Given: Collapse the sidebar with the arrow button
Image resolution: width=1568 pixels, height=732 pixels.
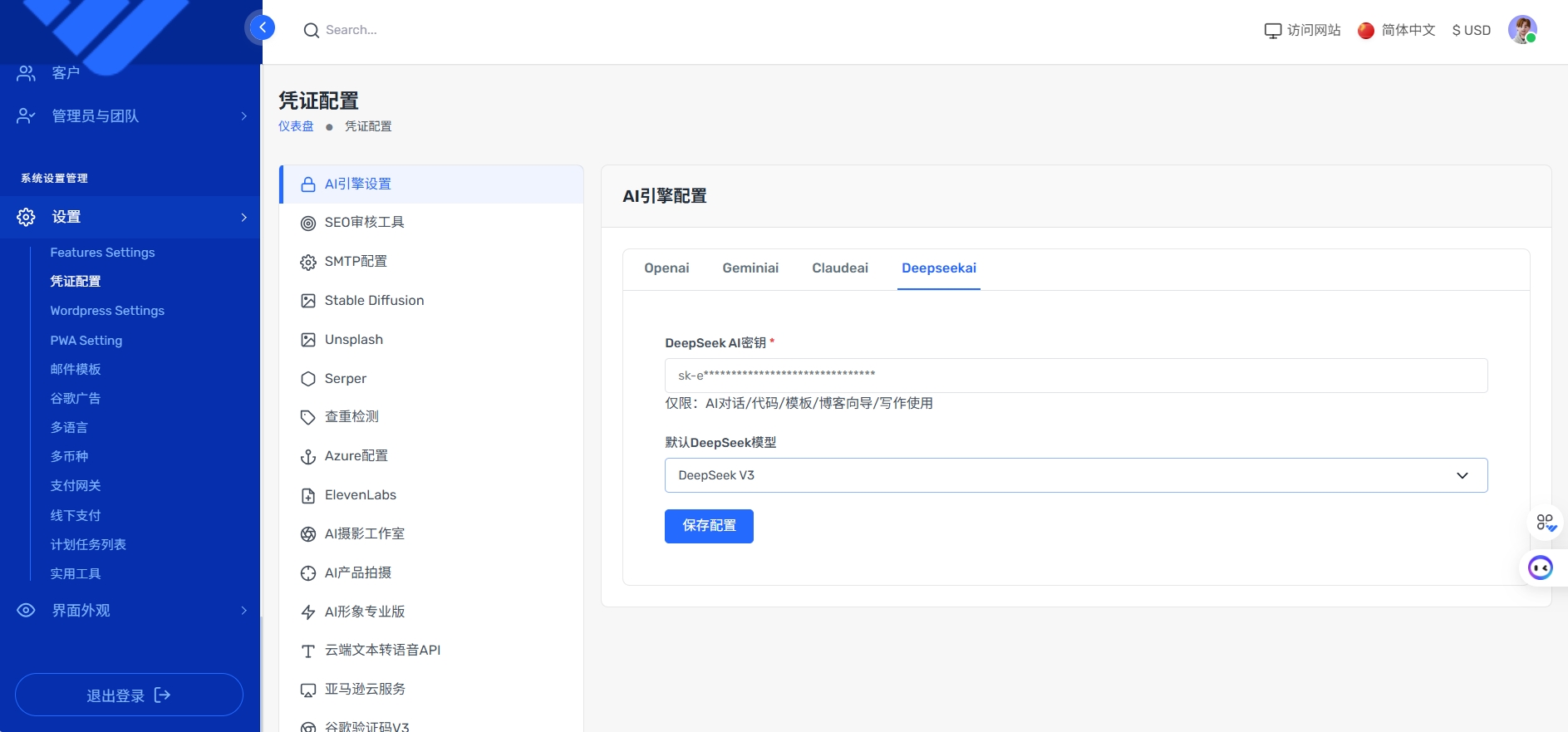Looking at the screenshot, I should tap(262, 28).
